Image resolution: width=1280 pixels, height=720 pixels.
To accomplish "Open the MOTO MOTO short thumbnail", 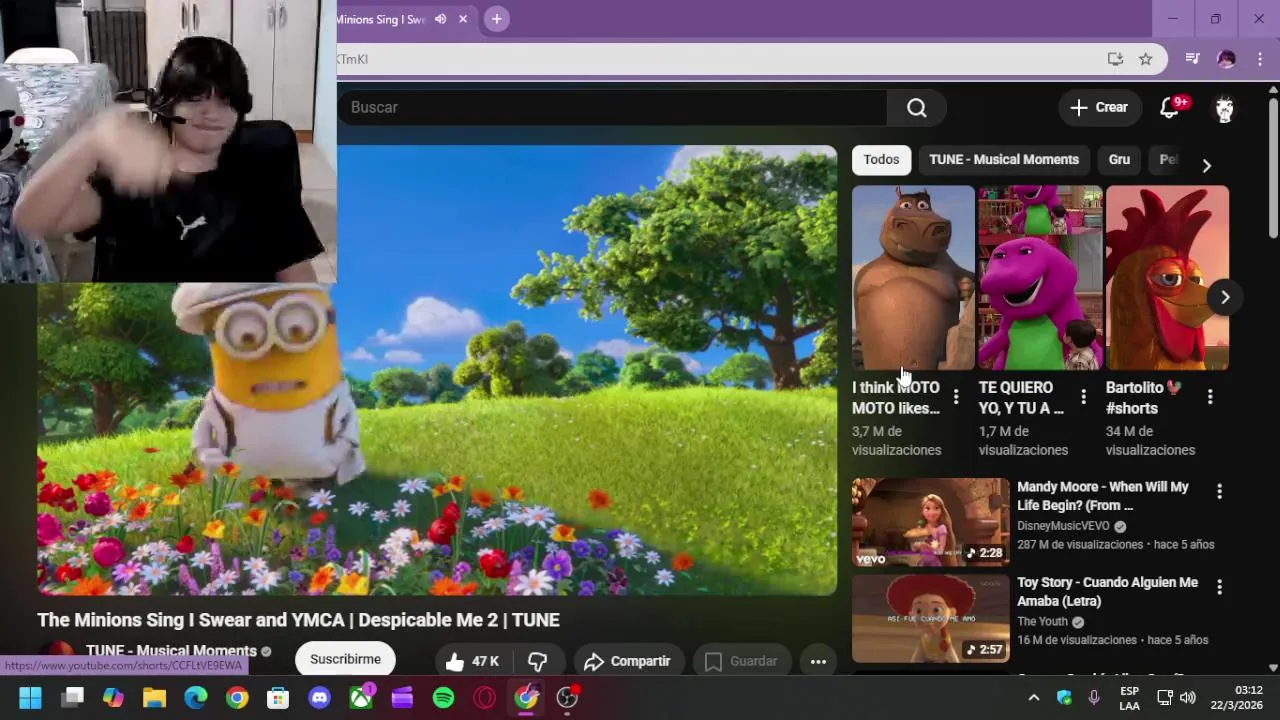I will point(913,278).
